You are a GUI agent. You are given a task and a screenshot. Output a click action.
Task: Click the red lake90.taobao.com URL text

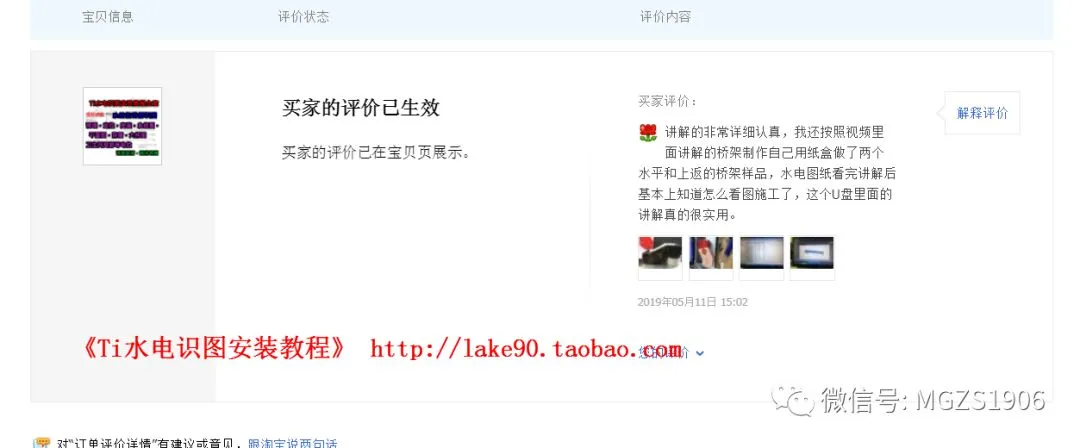click(526, 349)
